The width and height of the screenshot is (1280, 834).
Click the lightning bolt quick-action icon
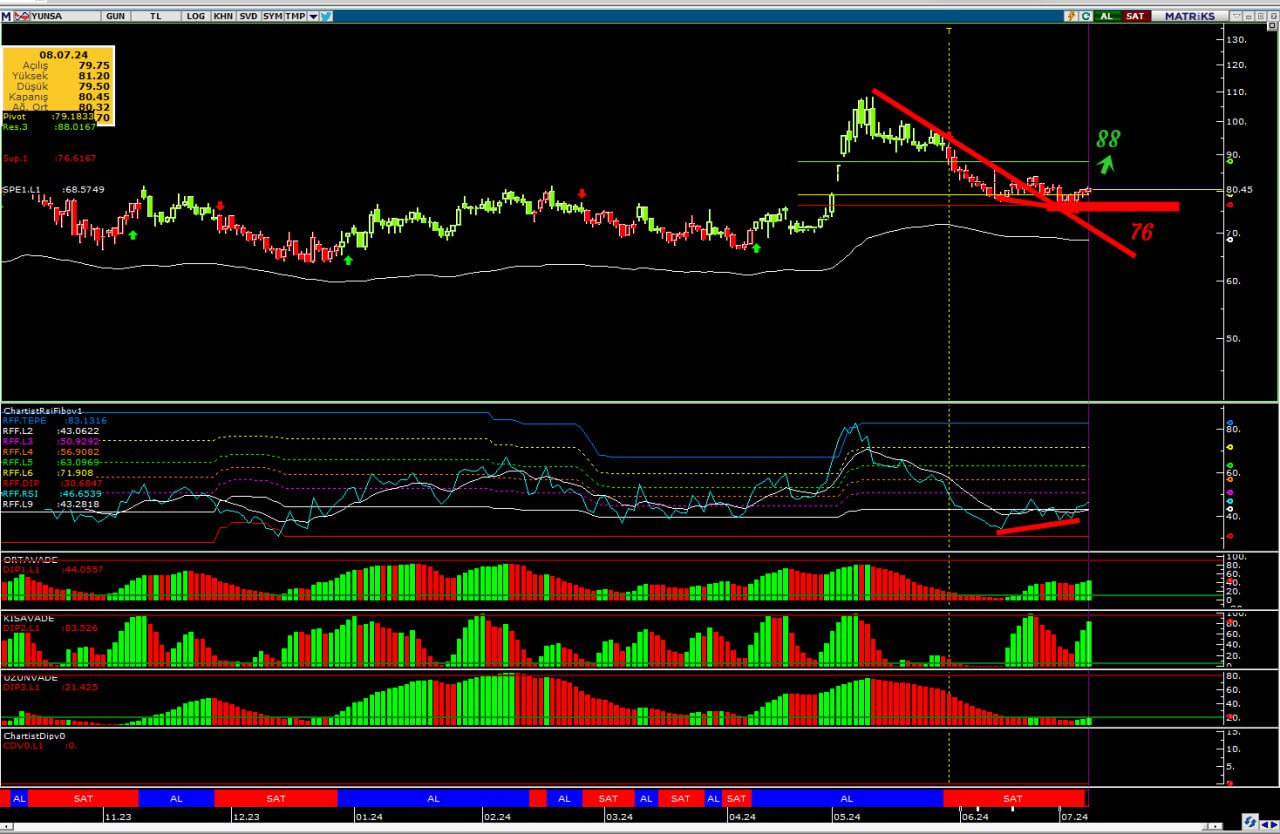click(x=1072, y=16)
